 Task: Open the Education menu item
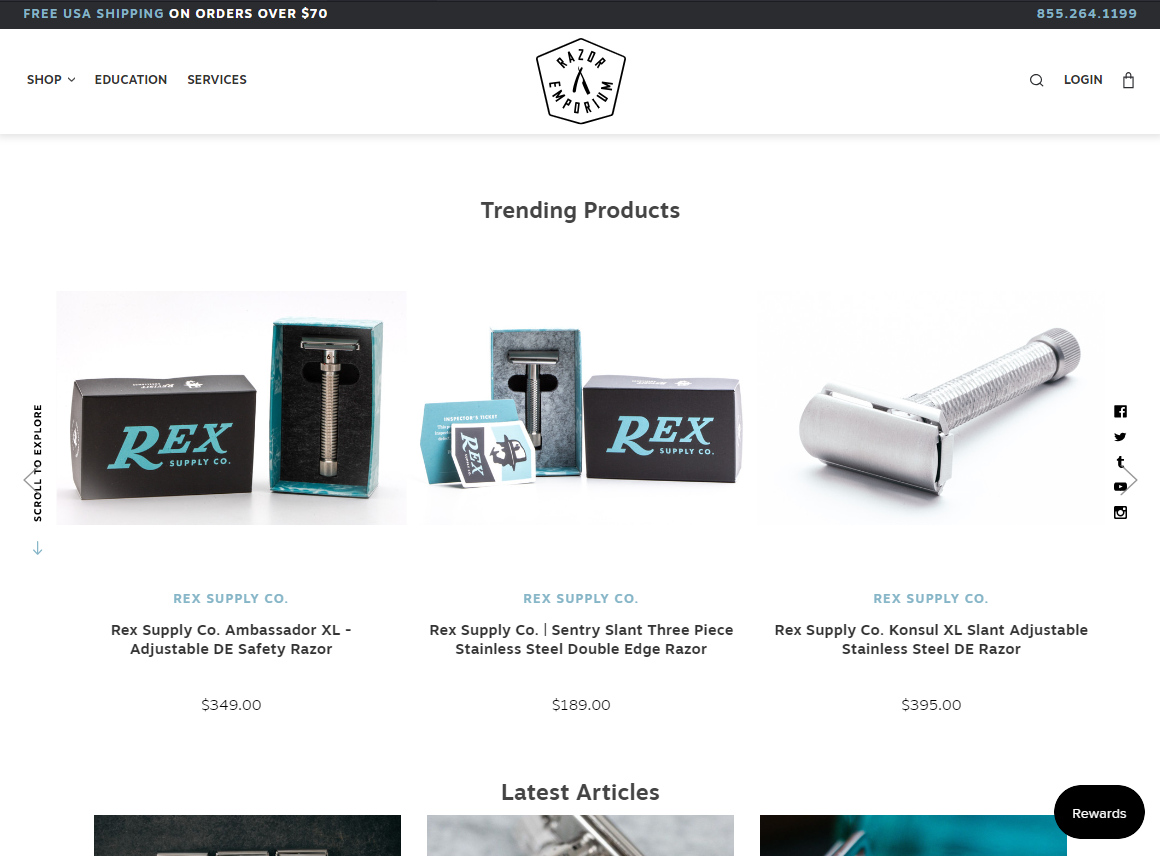point(131,80)
